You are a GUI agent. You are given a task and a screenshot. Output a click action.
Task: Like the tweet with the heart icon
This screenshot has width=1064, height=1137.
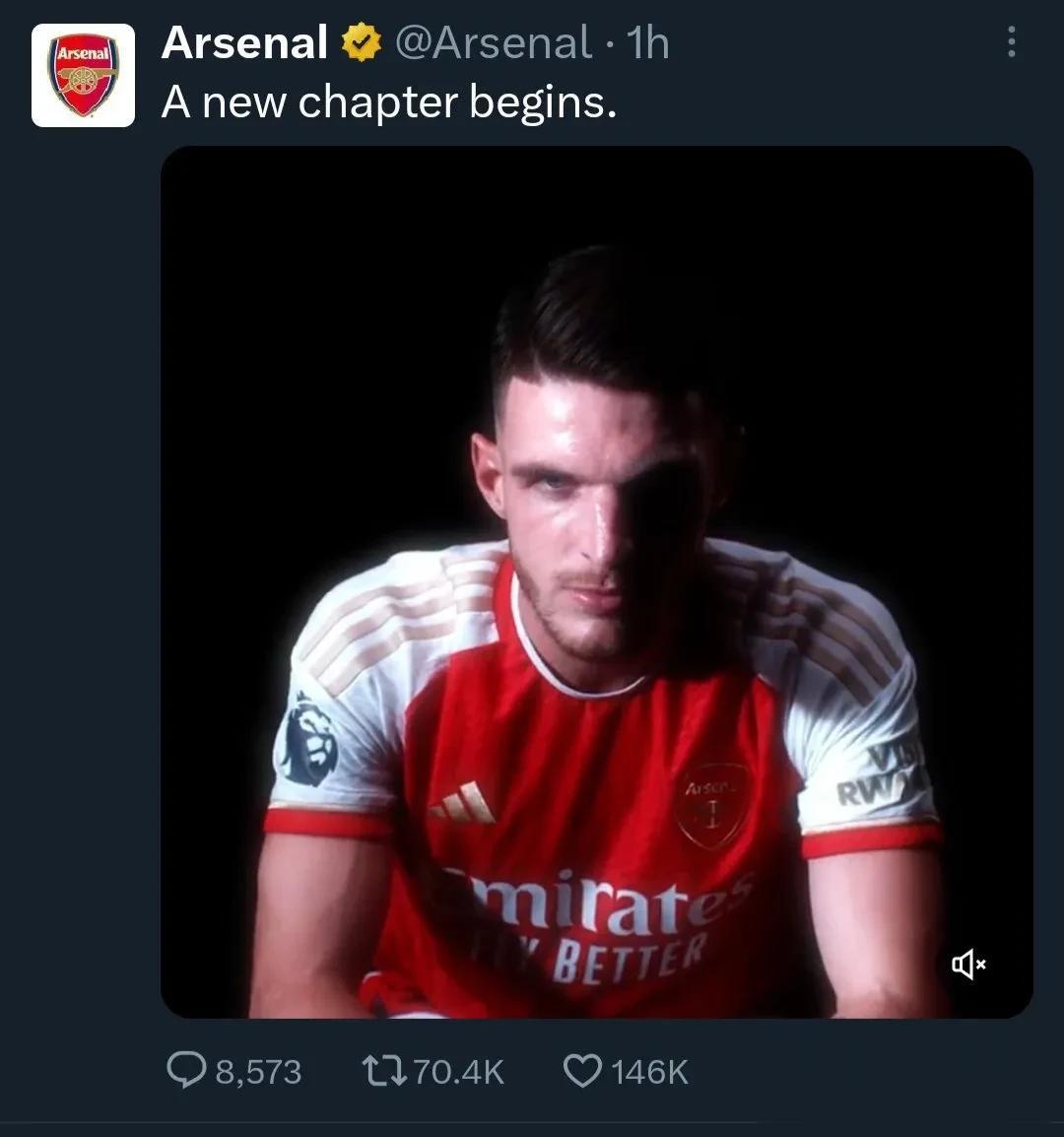coord(582,1071)
